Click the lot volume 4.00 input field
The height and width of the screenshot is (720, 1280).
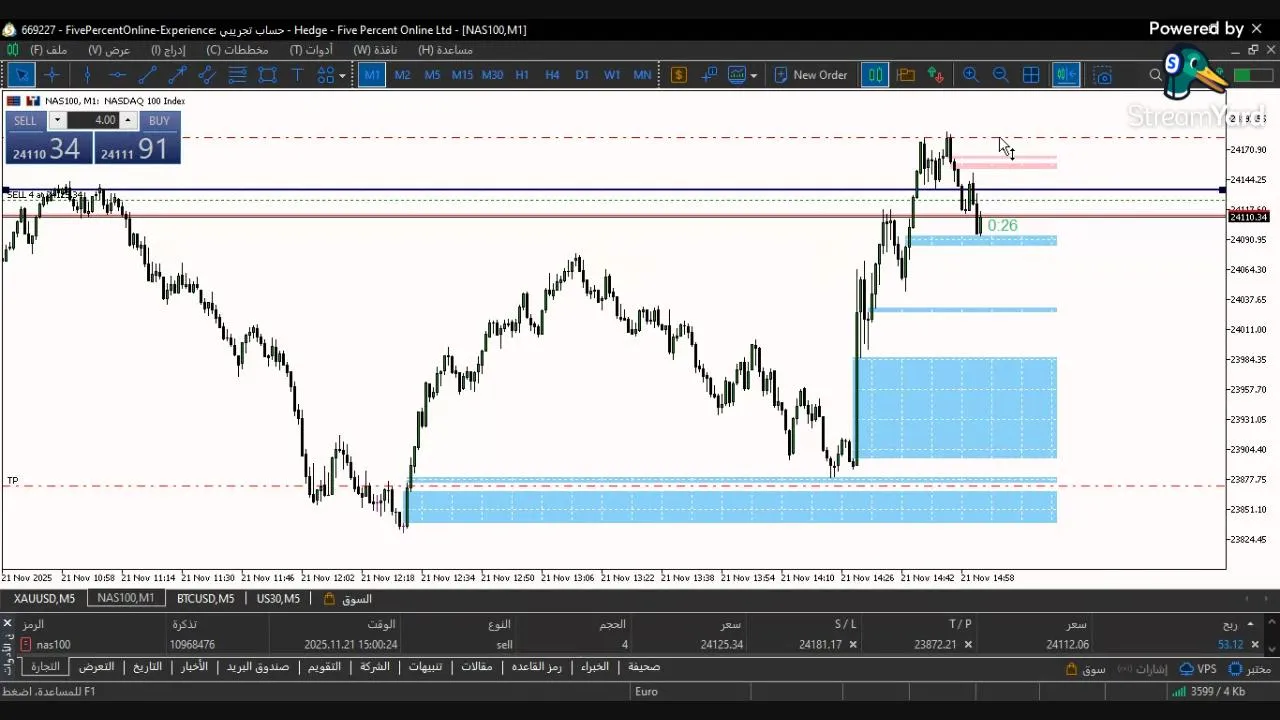[96, 121]
